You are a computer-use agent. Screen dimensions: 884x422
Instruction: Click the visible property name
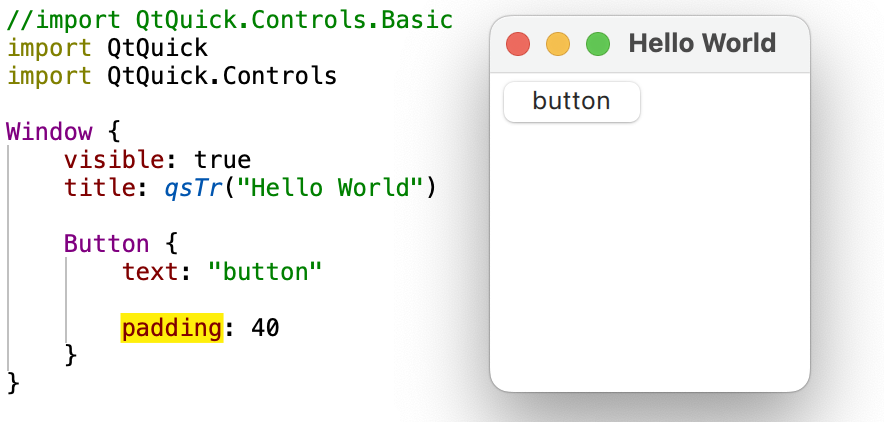[114, 160]
